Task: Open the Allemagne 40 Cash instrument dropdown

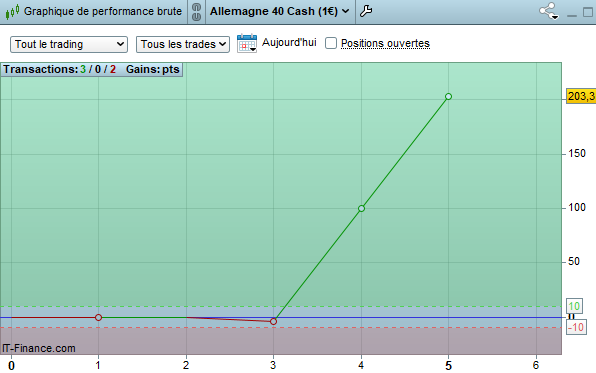Action: [x=279, y=11]
